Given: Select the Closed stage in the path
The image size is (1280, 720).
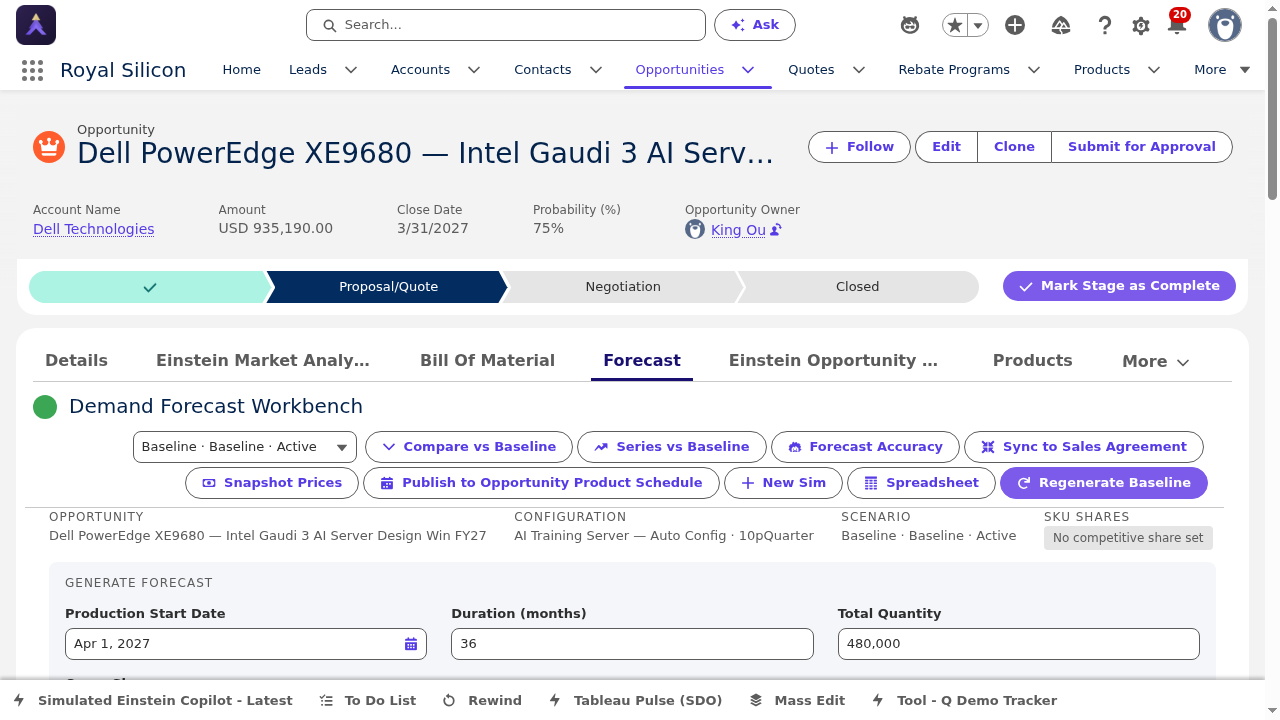Looking at the screenshot, I should [x=857, y=287].
